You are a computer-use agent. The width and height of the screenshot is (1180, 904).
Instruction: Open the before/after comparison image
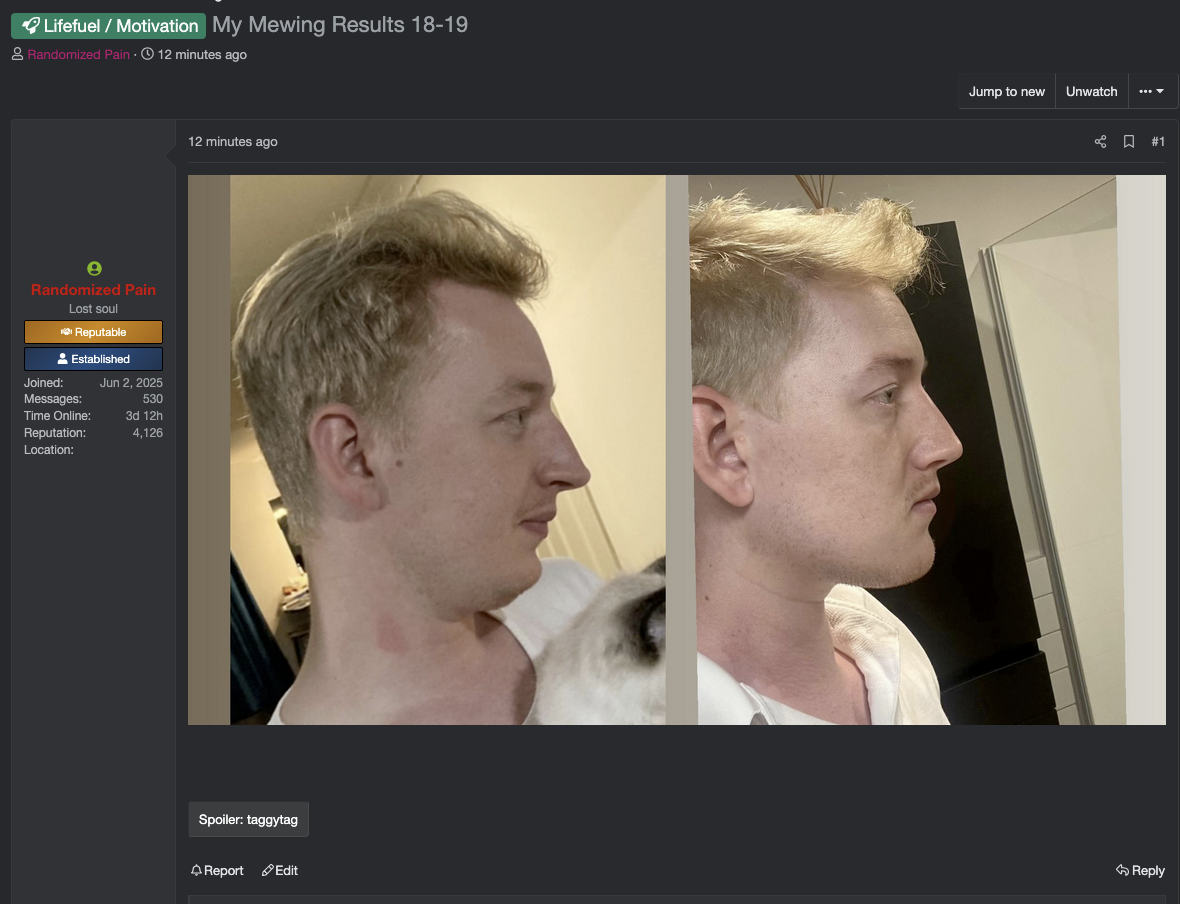677,450
